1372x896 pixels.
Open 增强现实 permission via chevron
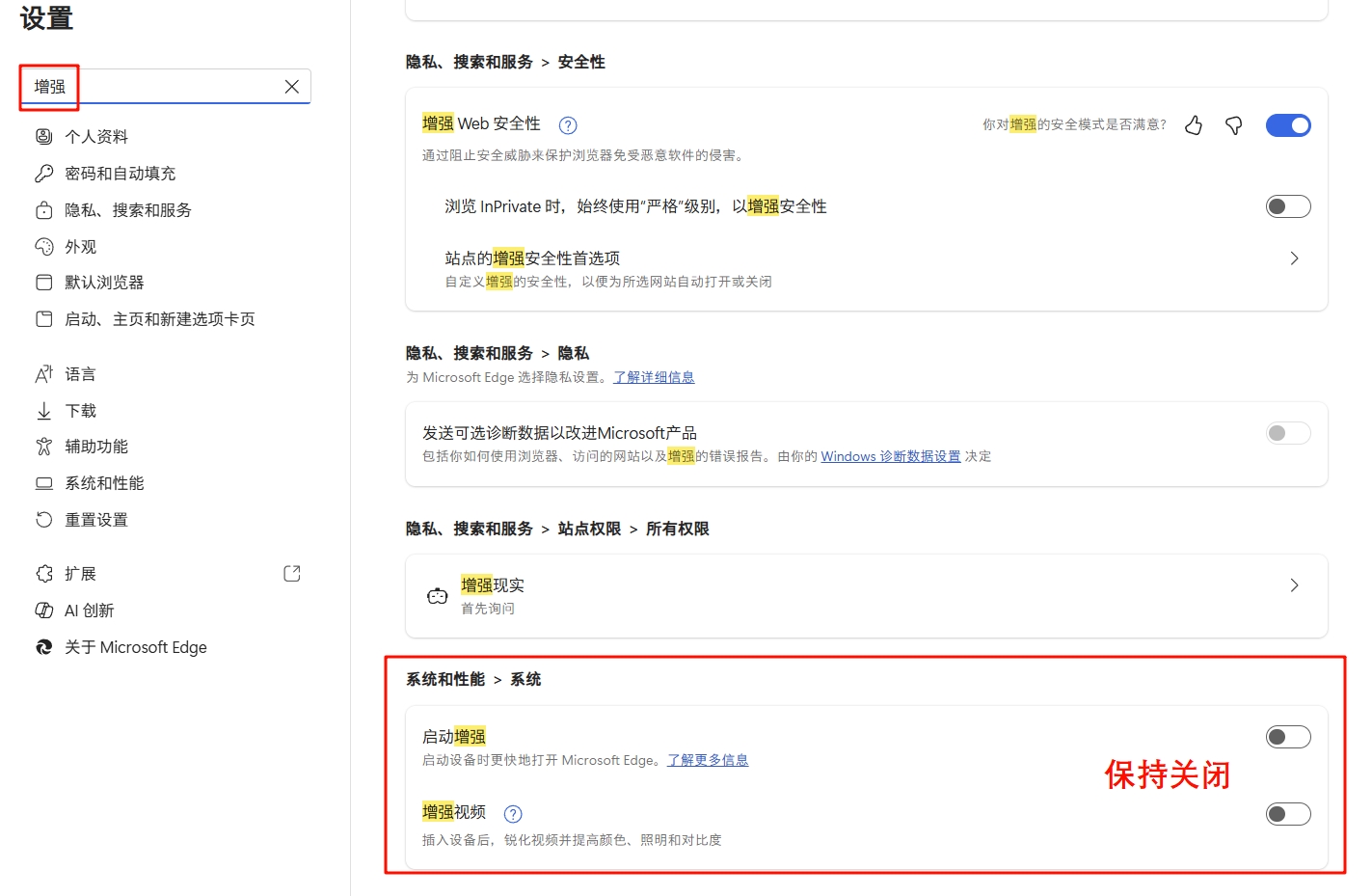[x=1294, y=584]
